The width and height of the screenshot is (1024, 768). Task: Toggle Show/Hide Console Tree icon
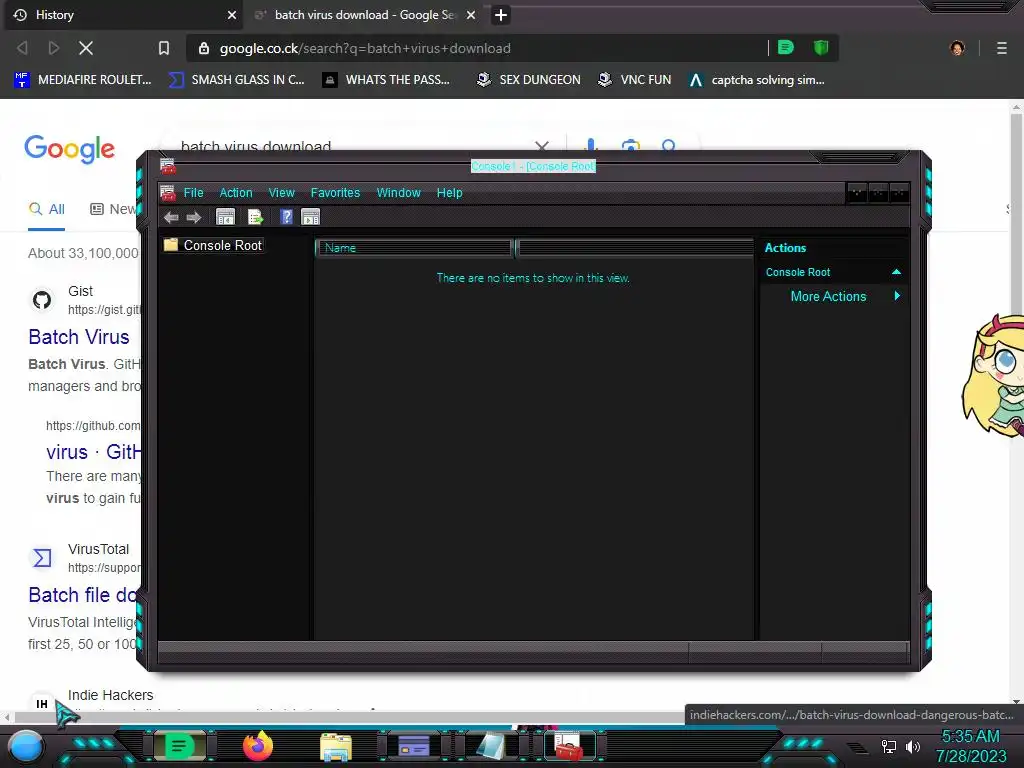225,217
